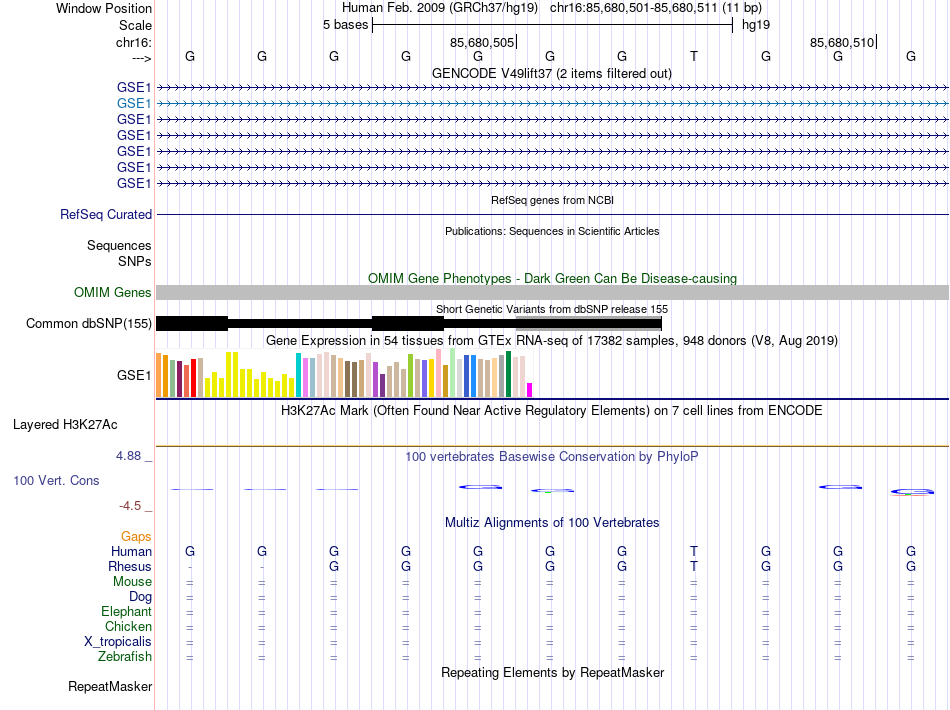
Task: Open the RefSeq Curated track label
Action: pos(106,214)
